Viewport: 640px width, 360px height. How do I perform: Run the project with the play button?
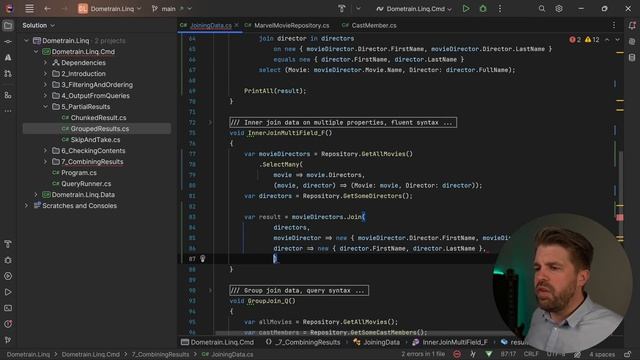click(466, 9)
